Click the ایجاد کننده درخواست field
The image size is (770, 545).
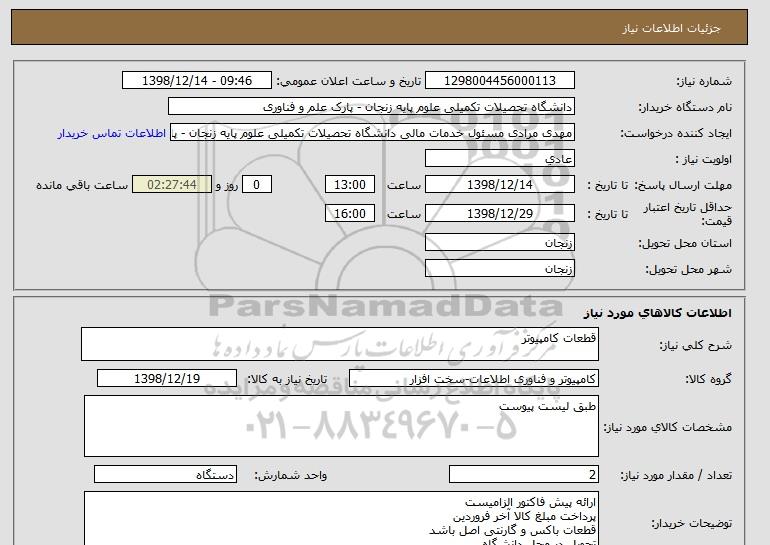point(372,133)
